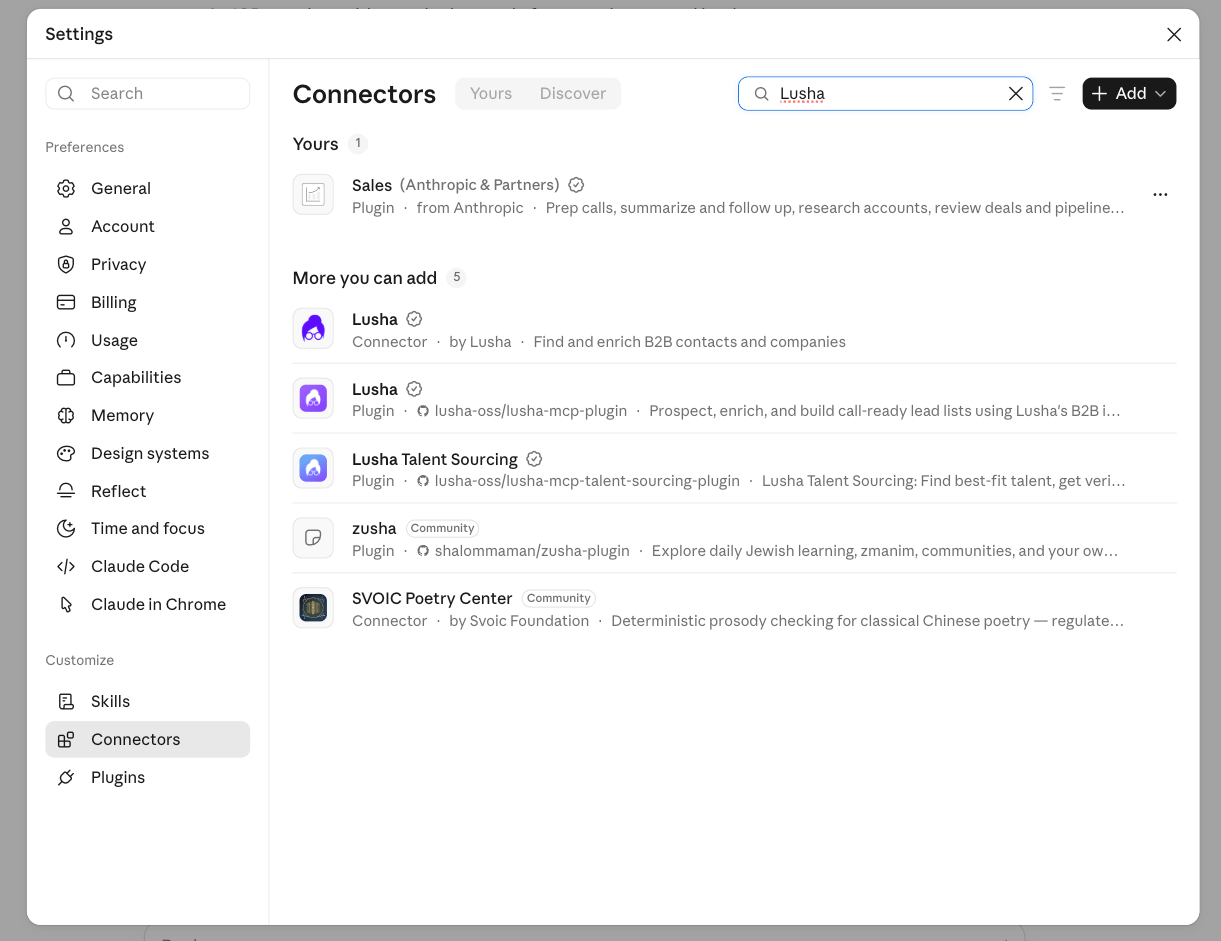Click the Claude in Chrome cursor icon

point(66,604)
